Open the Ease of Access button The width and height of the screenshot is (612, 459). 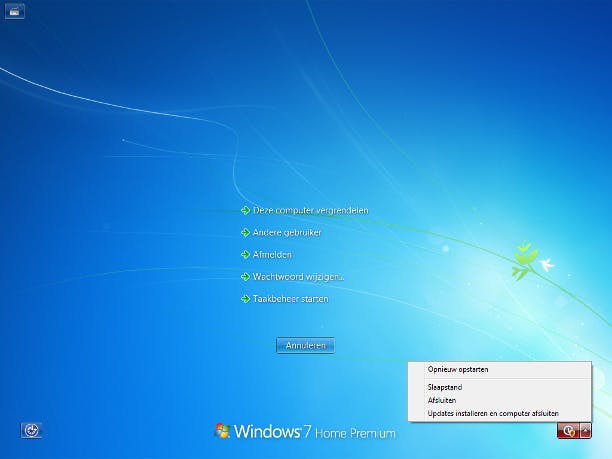(x=31, y=431)
